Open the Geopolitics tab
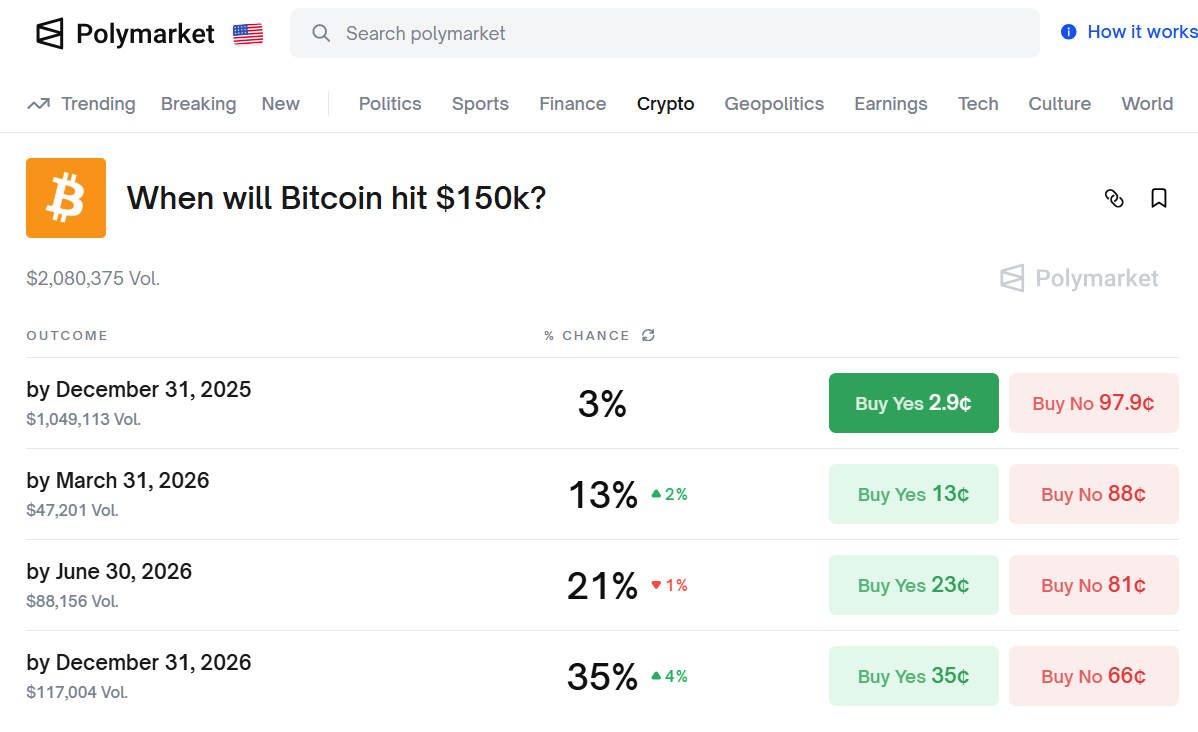1198x732 pixels. pos(773,103)
